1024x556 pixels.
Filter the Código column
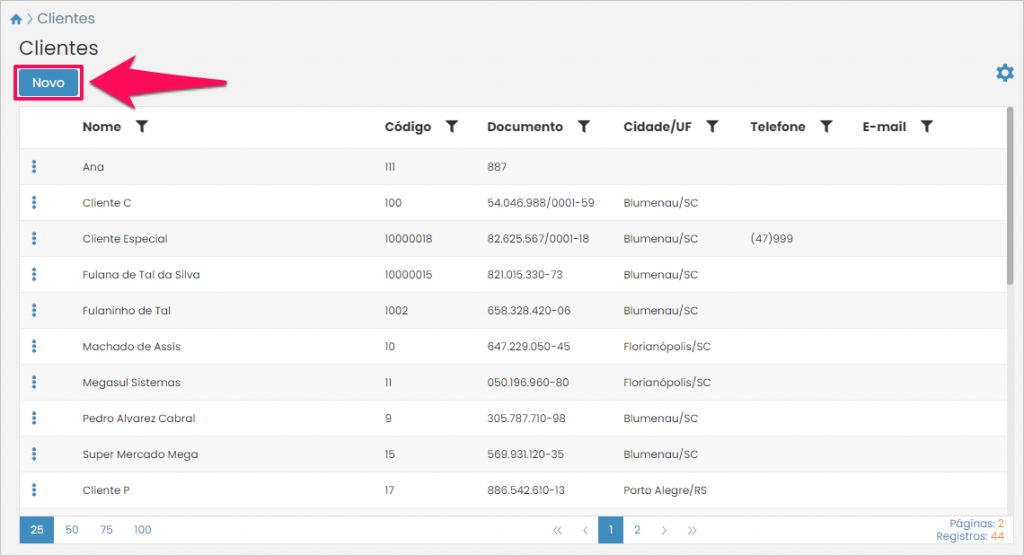coord(452,127)
